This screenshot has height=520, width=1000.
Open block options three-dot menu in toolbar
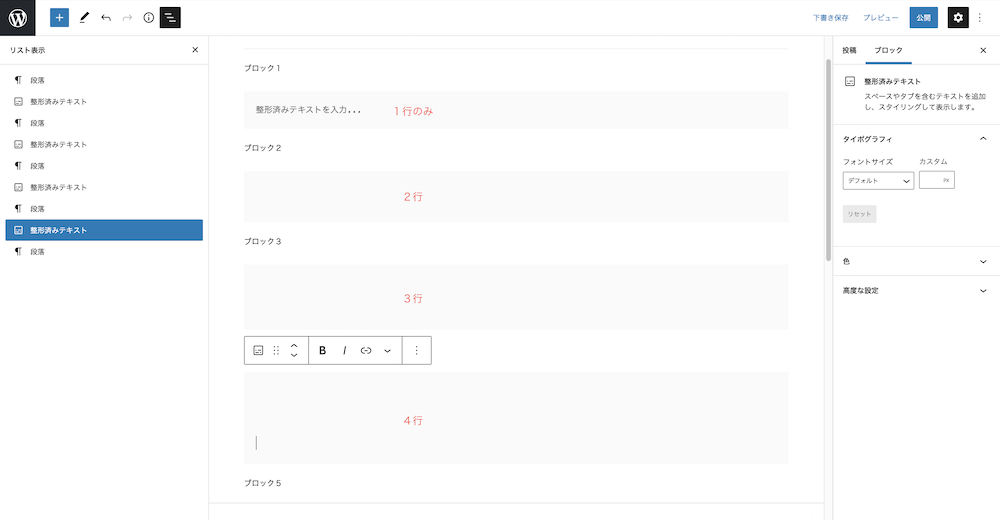pos(416,350)
